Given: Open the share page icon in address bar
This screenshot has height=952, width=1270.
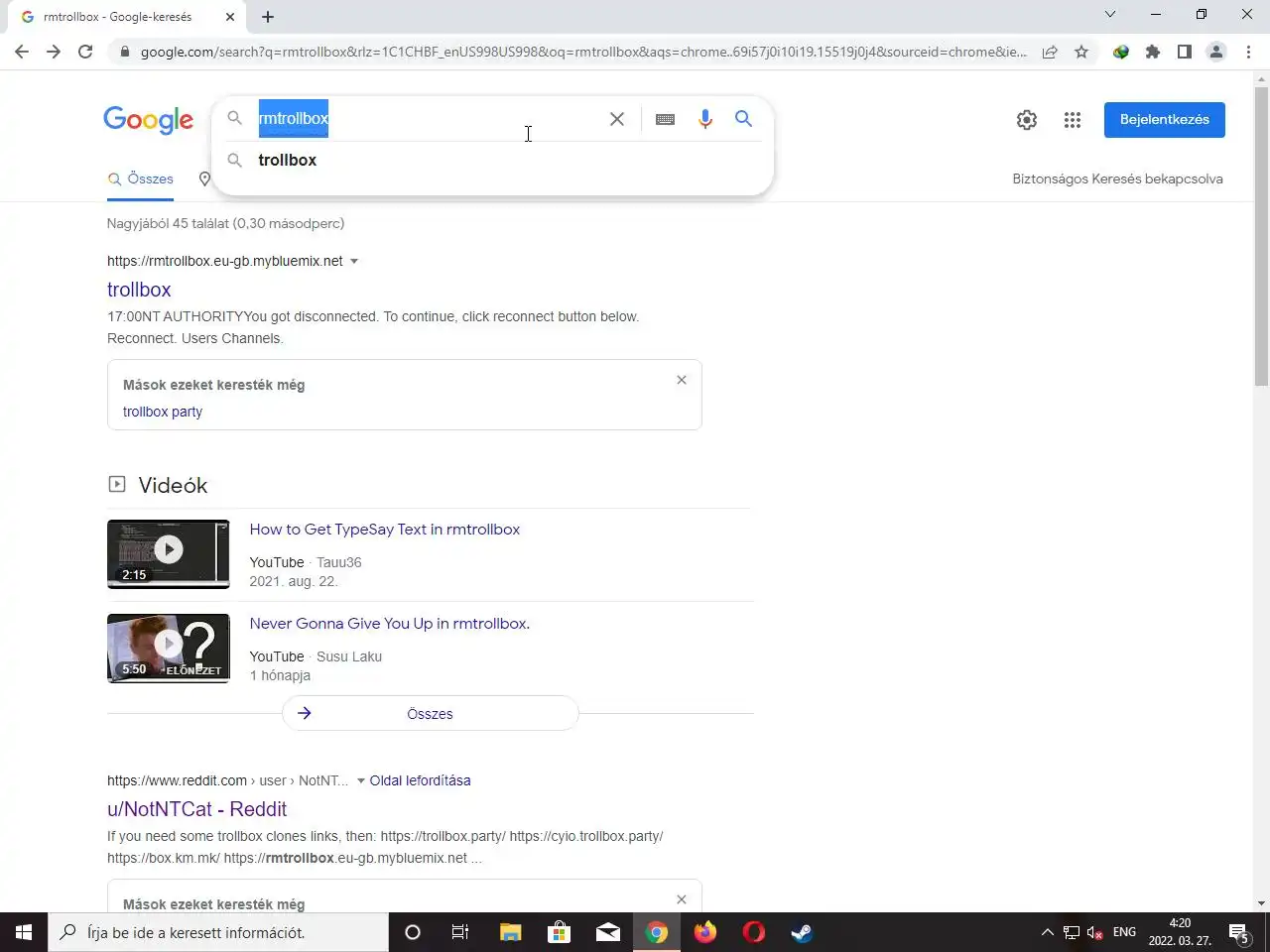Looking at the screenshot, I should pos(1050,52).
